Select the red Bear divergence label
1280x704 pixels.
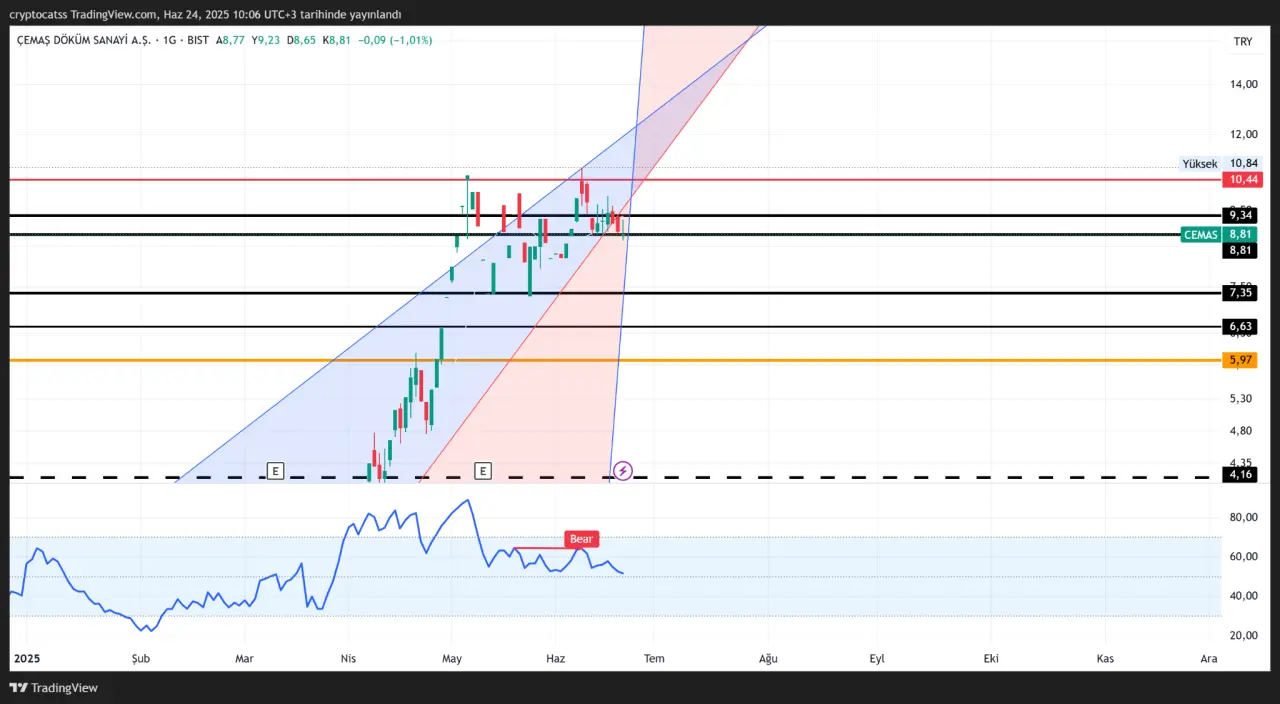(581, 539)
